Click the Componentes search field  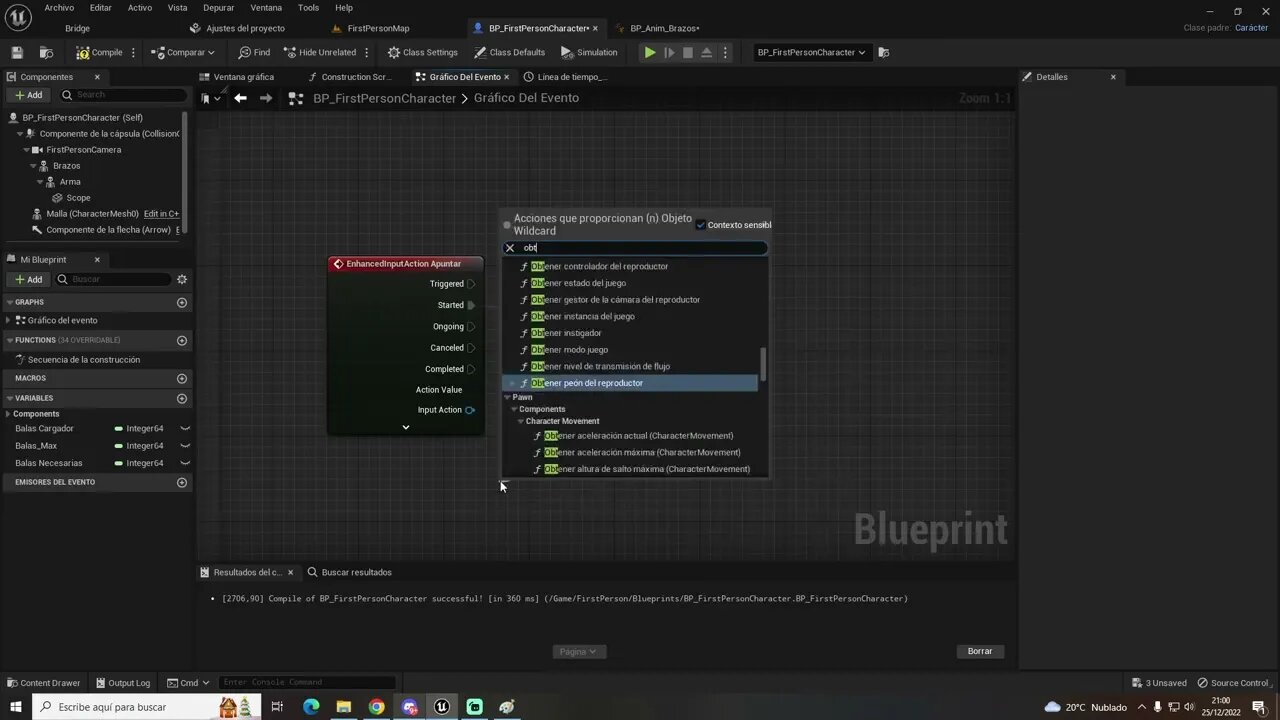tap(122, 95)
